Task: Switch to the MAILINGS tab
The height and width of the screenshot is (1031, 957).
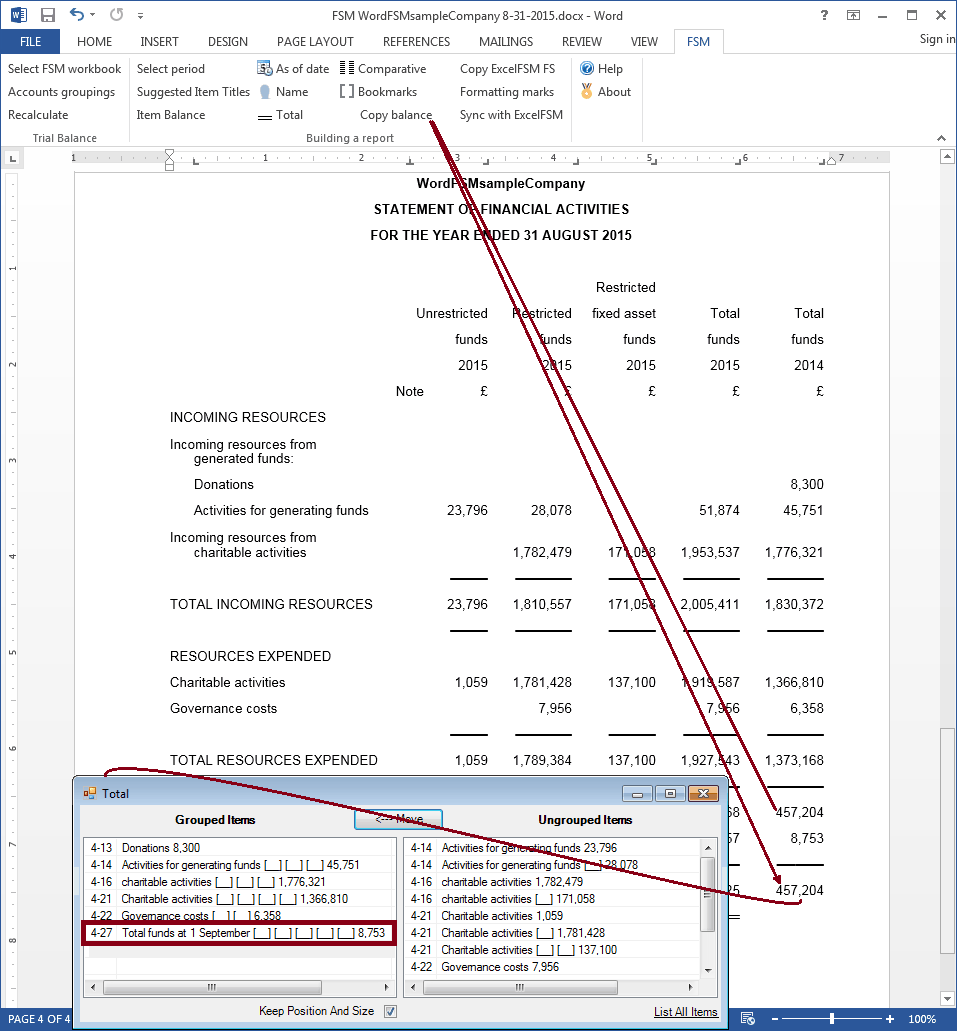Action: click(x=506, y=41)
